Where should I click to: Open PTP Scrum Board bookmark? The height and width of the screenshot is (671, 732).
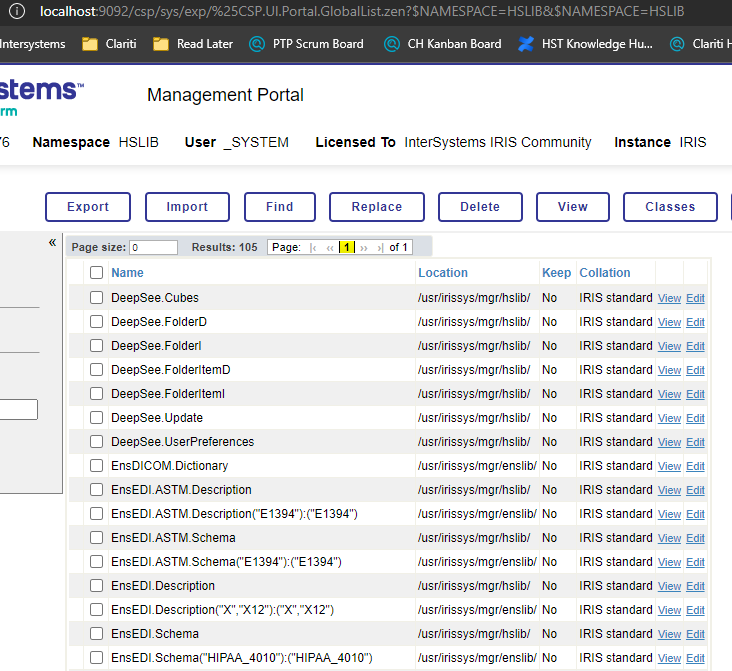306,44
